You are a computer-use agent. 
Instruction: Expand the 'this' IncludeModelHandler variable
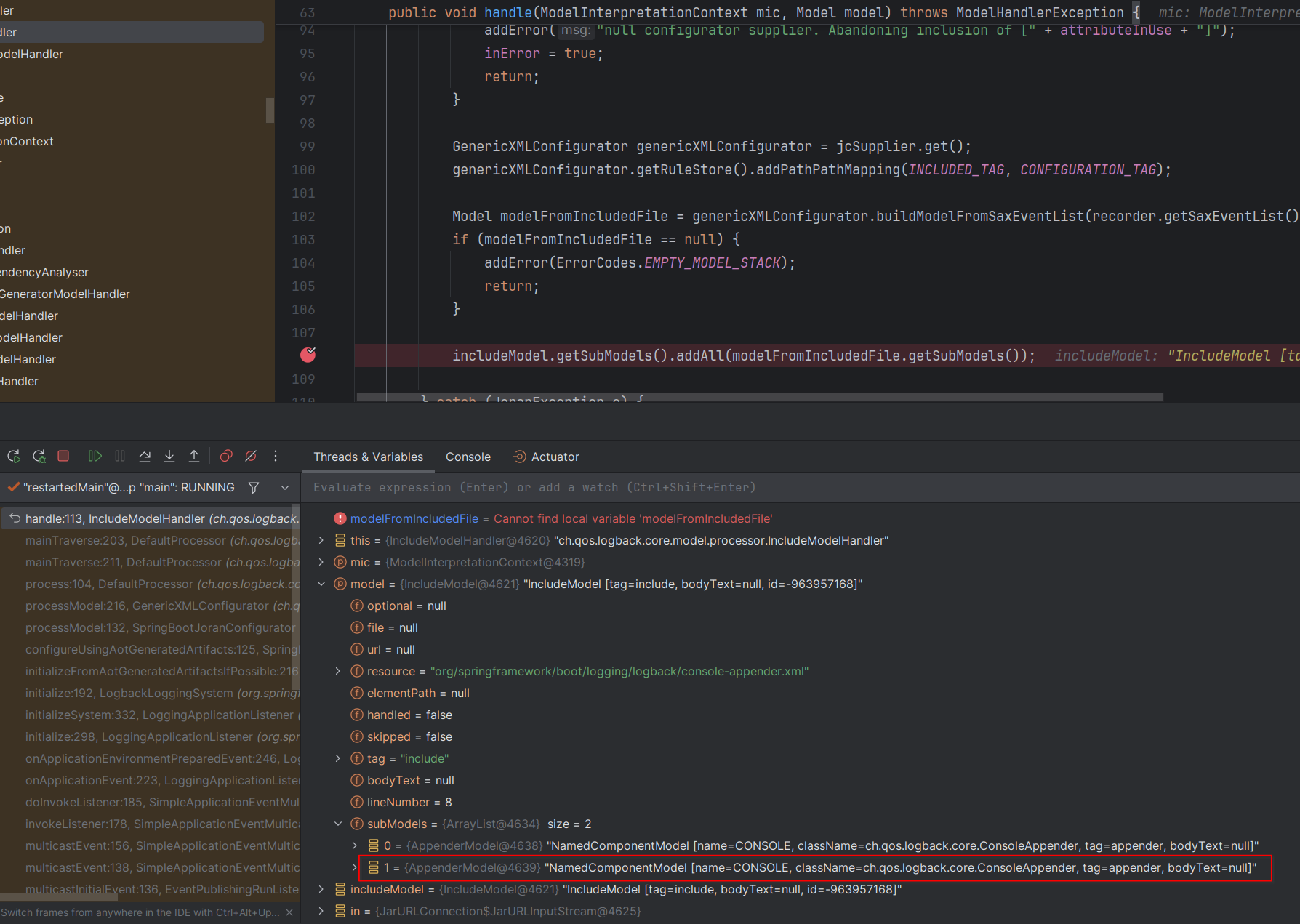click(x=321, y=540)
